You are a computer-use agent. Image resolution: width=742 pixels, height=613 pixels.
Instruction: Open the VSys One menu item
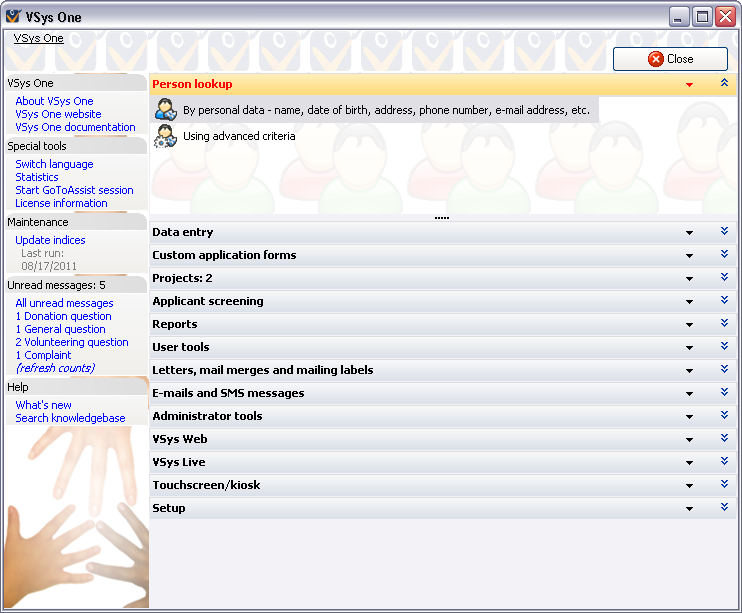click(x=38, y=38)
